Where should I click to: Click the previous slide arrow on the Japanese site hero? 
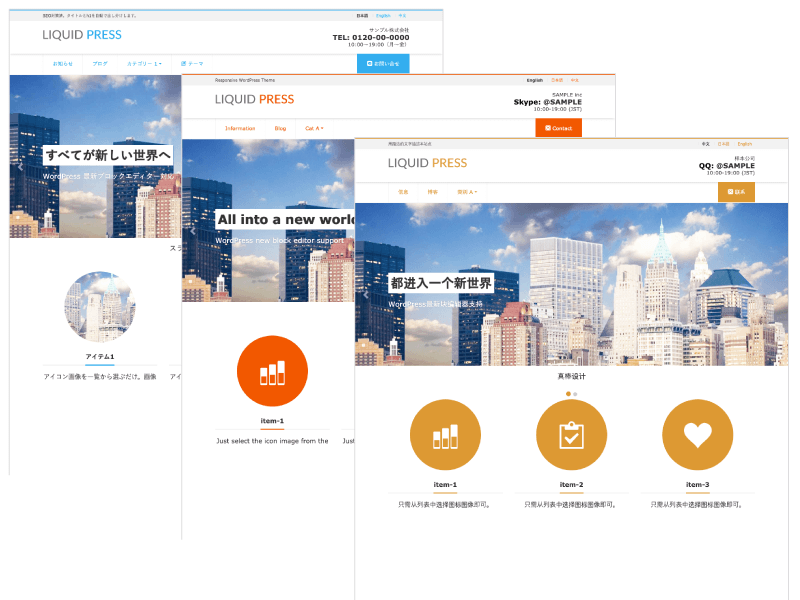click(20, 167)
